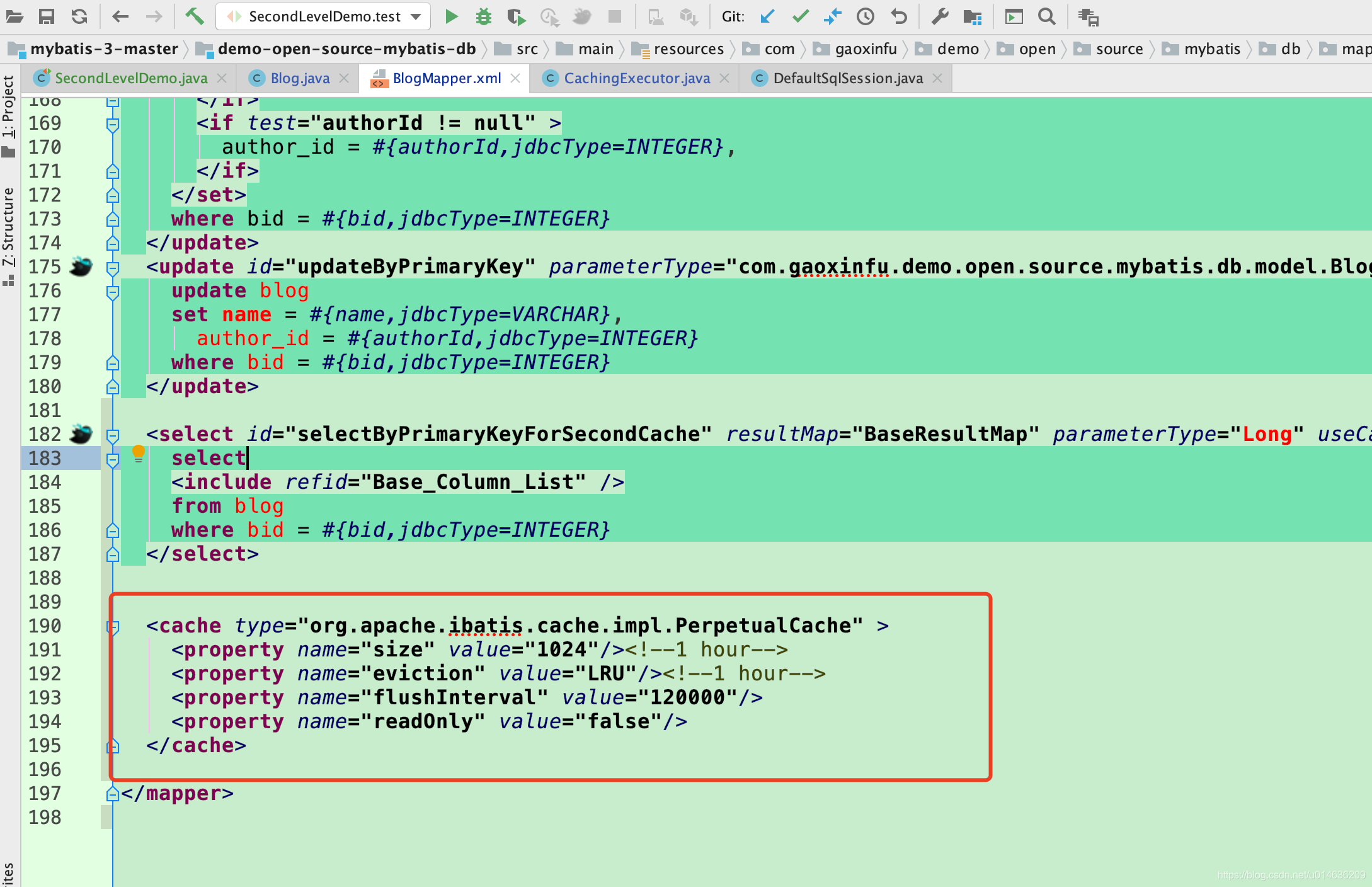This screenshot has height=887, width=1372.
Task: Open project structure folder icon
Action: coord(973,17)
